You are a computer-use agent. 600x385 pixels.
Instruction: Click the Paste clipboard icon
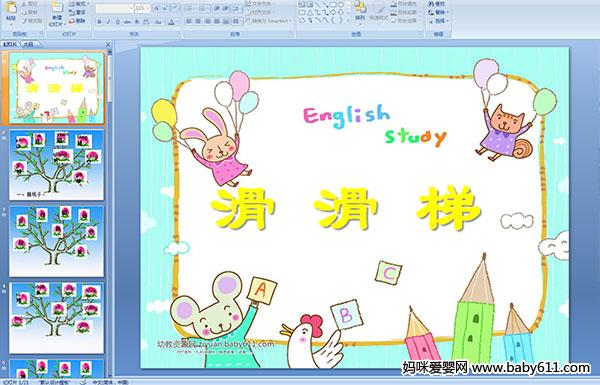(11, 7)
